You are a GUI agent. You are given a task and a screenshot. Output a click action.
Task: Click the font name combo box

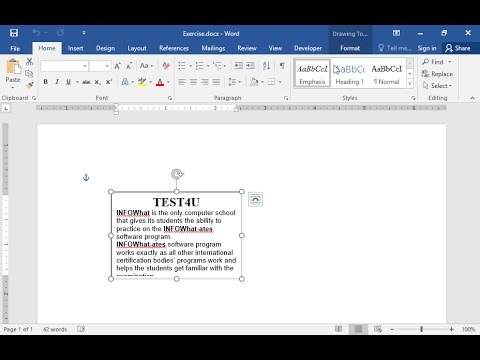pos(64,66)
